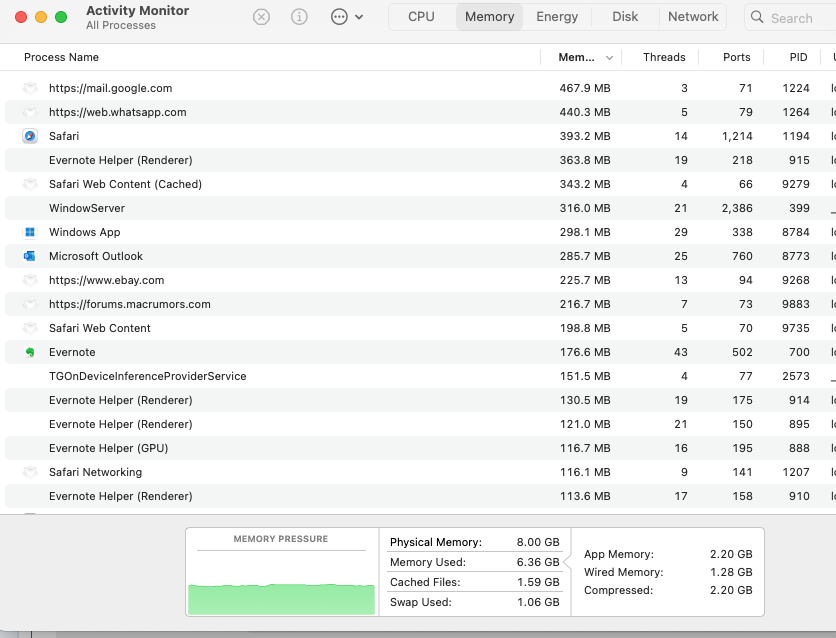Click the 43 threads value for Evernote
The image size is (836, 638).
pos(681,352)
